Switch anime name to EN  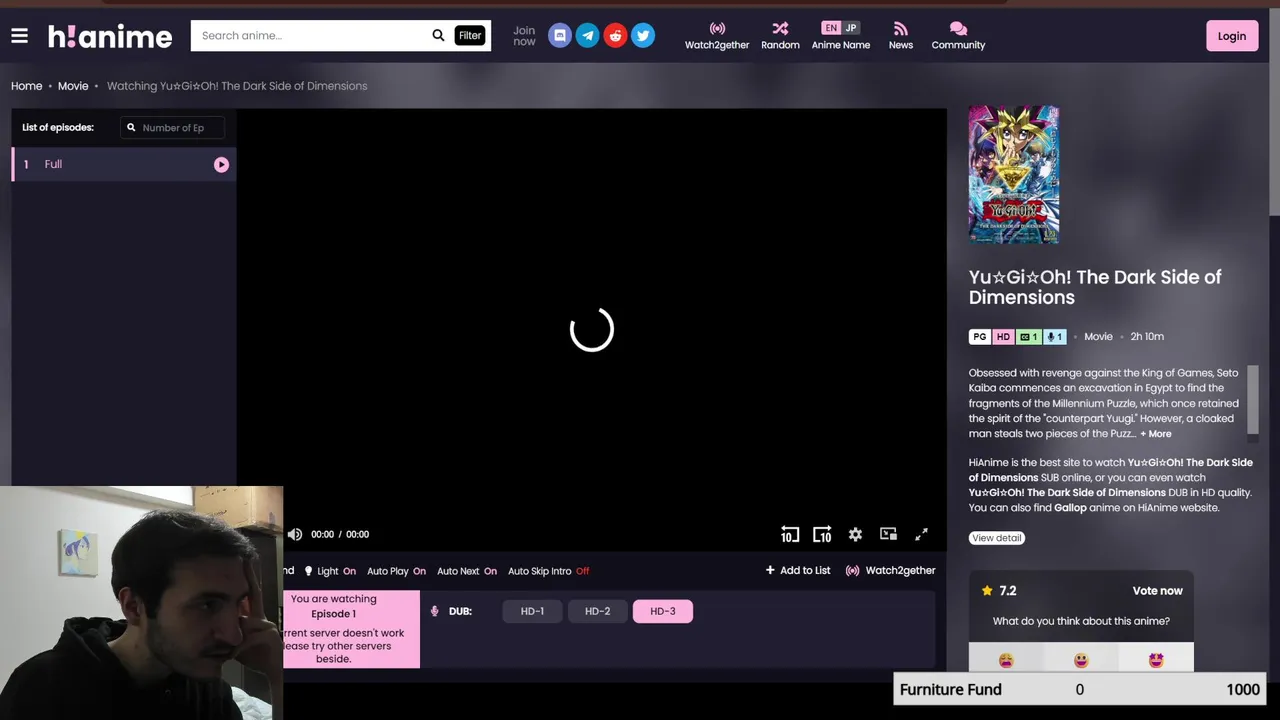tap(831, 28)
